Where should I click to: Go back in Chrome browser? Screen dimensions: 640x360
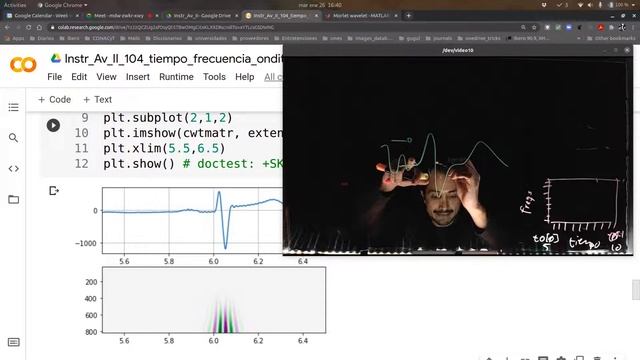tap(7, 27)
